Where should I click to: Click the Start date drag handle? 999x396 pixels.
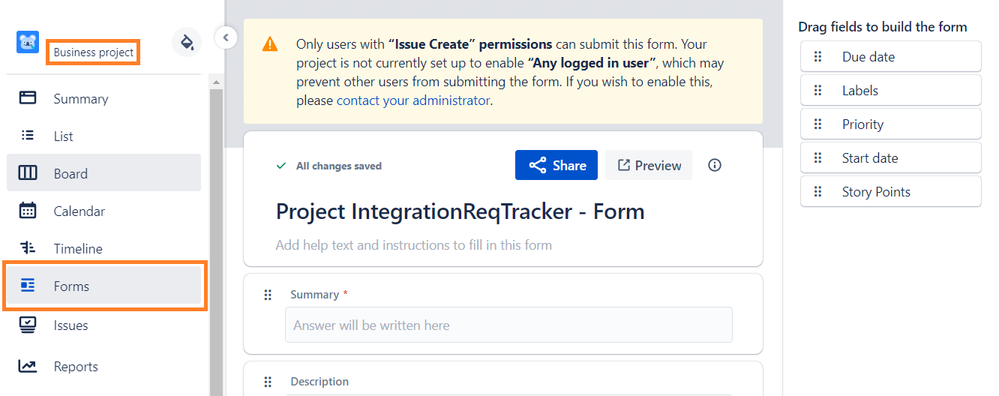818,158
